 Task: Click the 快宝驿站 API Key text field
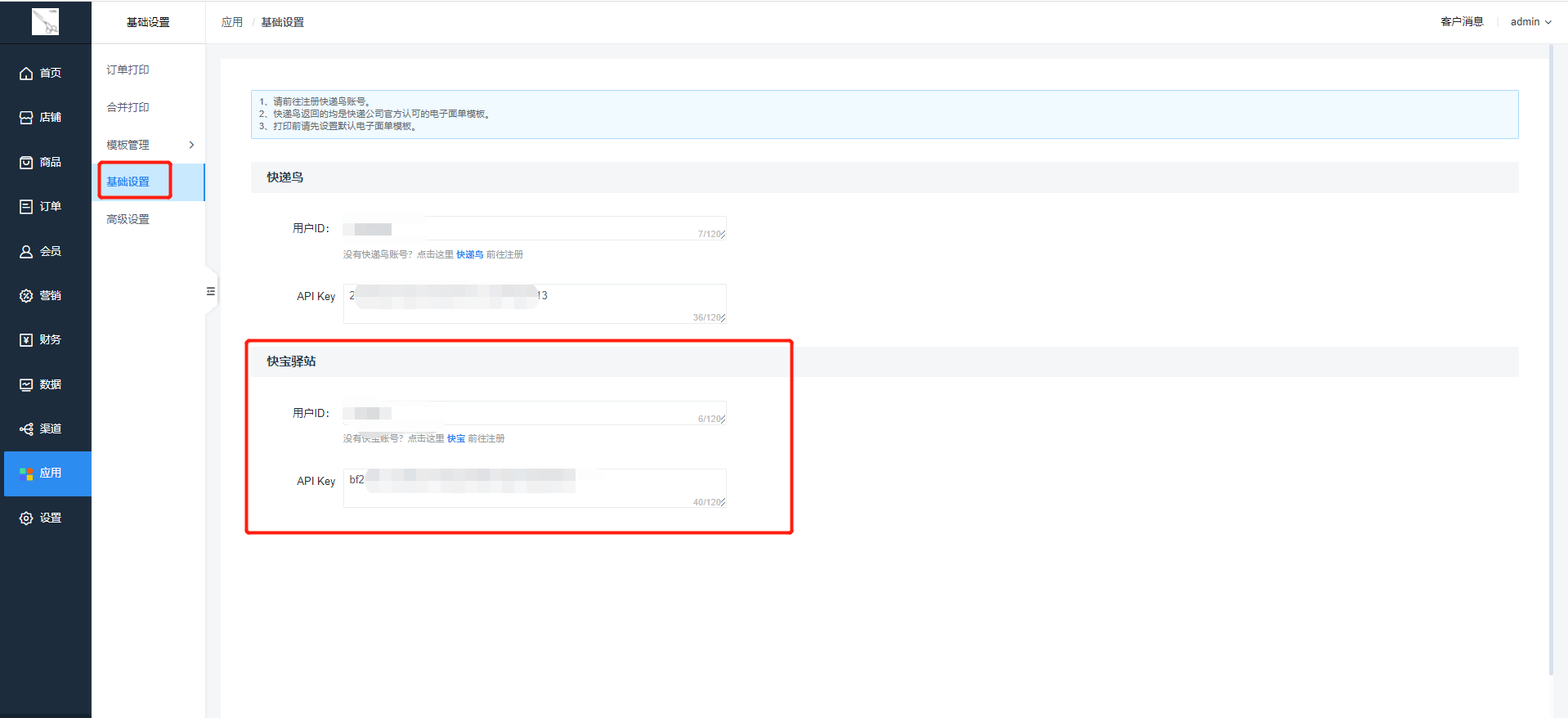point(534,487)
